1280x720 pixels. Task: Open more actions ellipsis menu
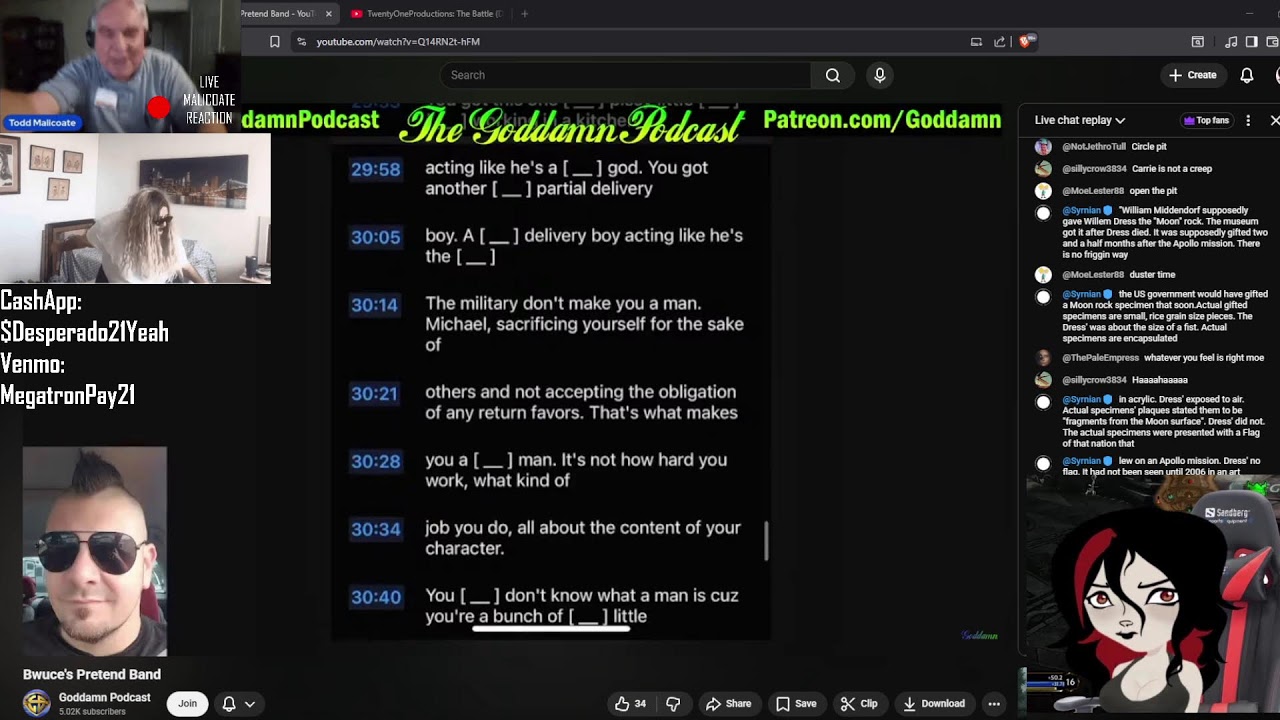[994, 704]
